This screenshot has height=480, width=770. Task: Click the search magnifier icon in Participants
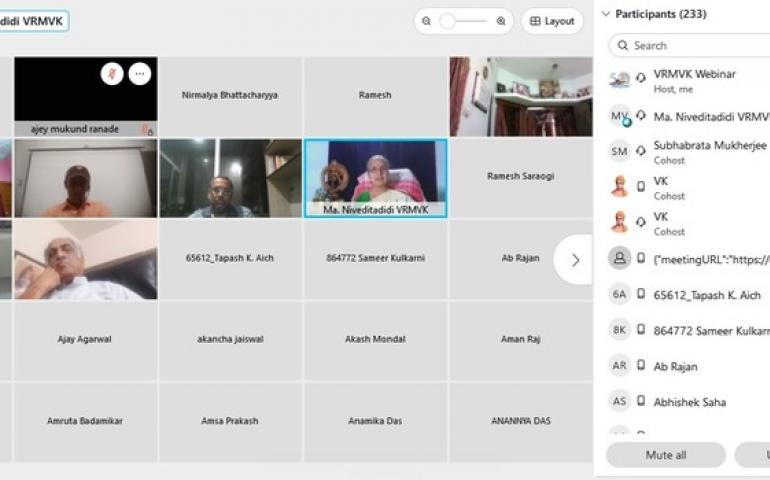(623, 46)
